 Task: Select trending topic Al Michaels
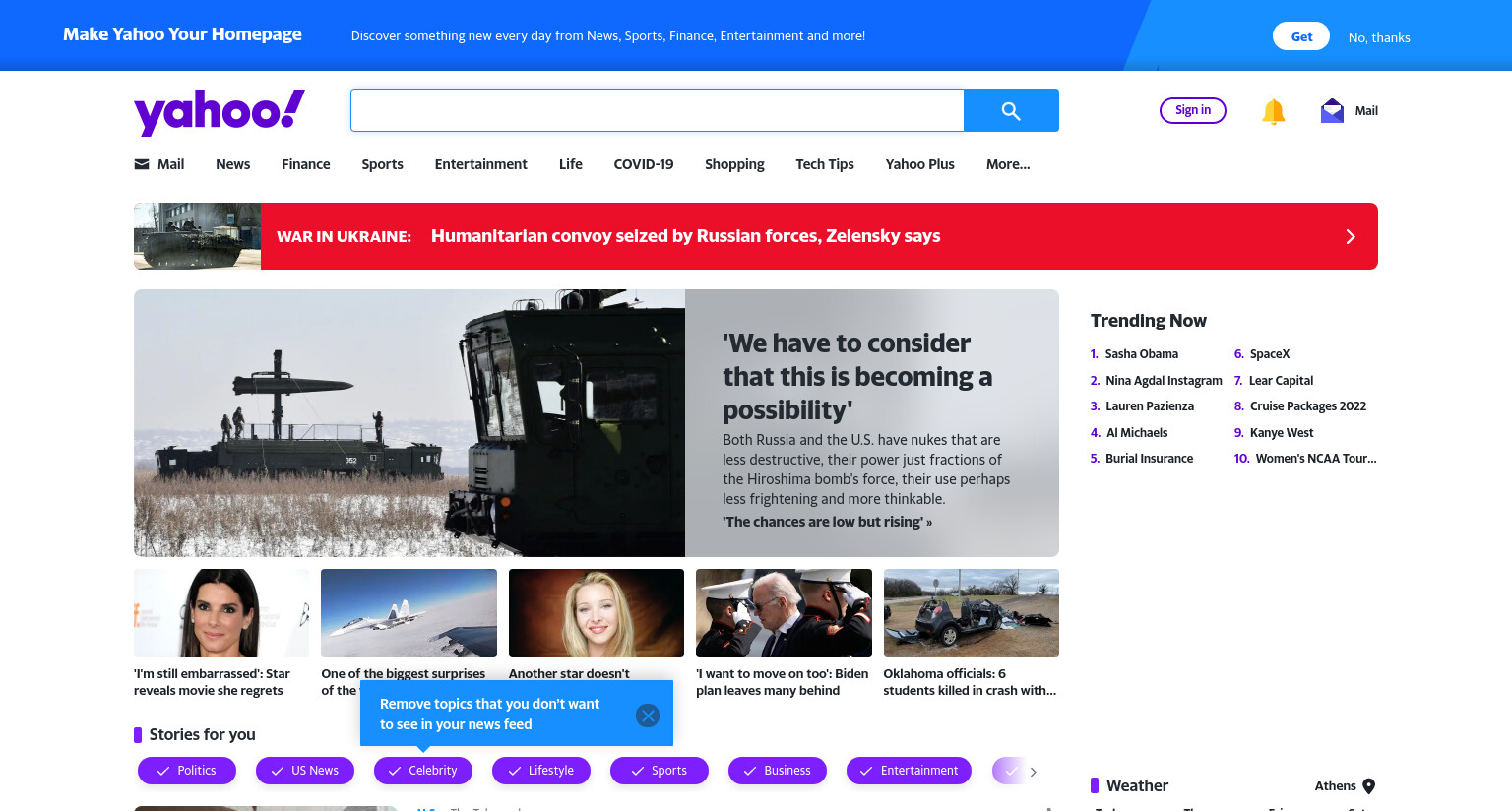(1137, 433)
